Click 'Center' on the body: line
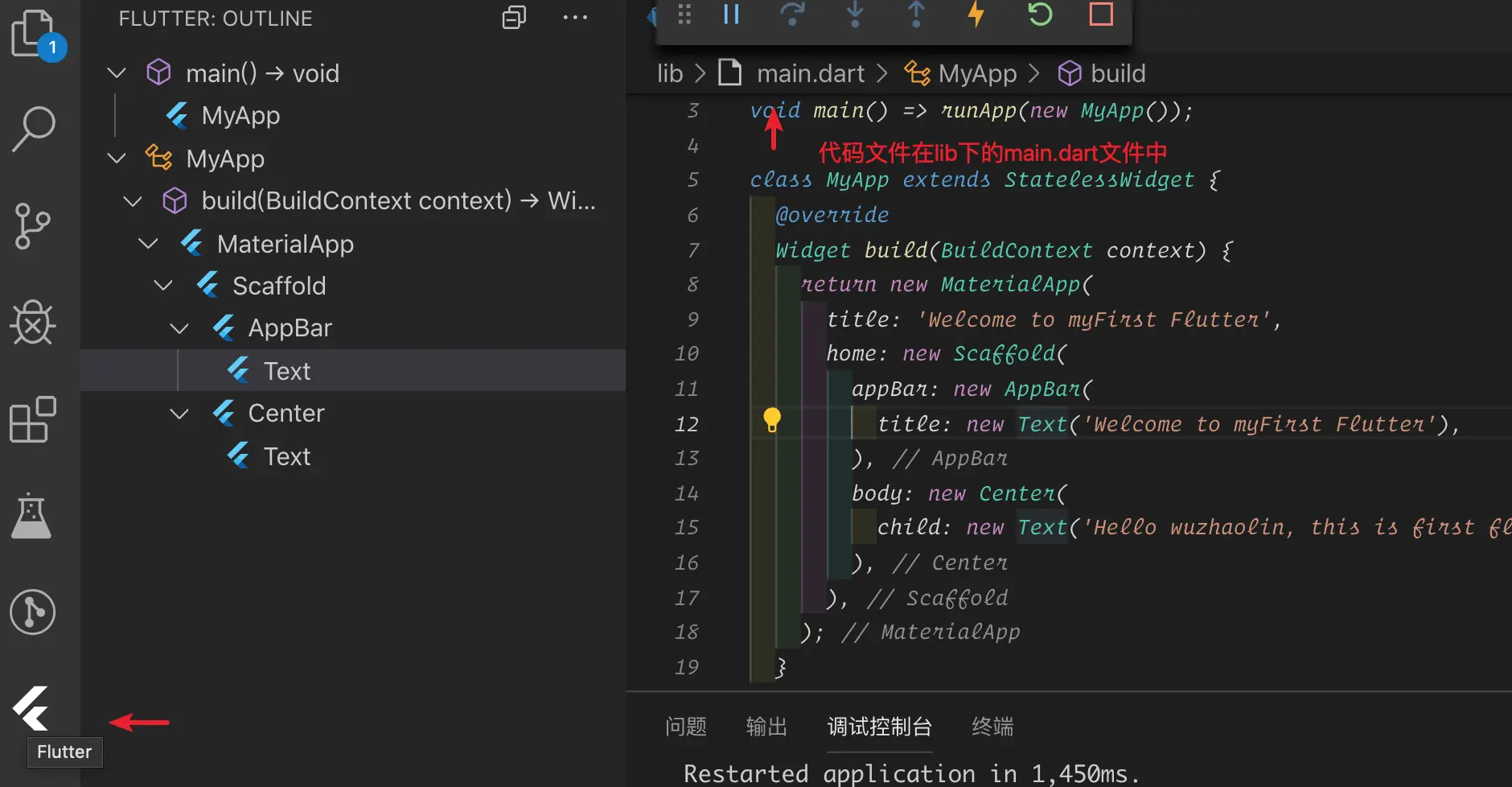 coord(1017,493)
